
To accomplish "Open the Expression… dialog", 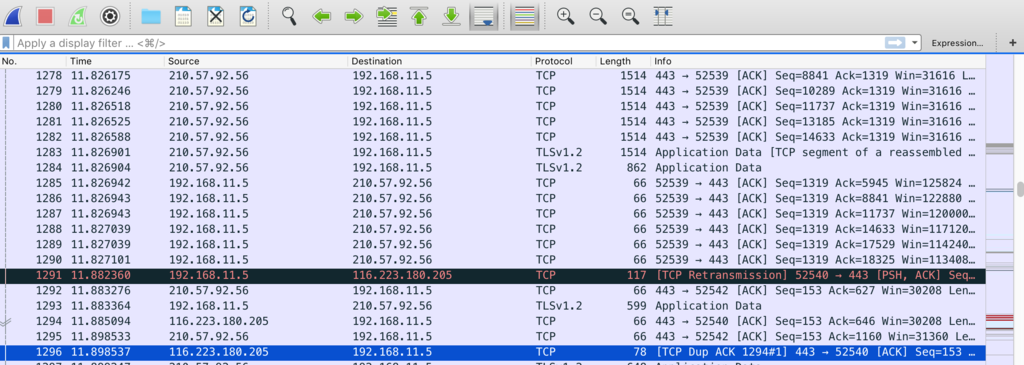I will coord(957,43).
